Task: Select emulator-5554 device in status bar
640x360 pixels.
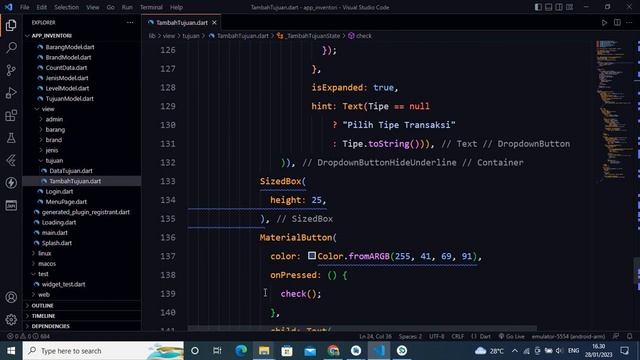Action: click(x=568, y=336)
